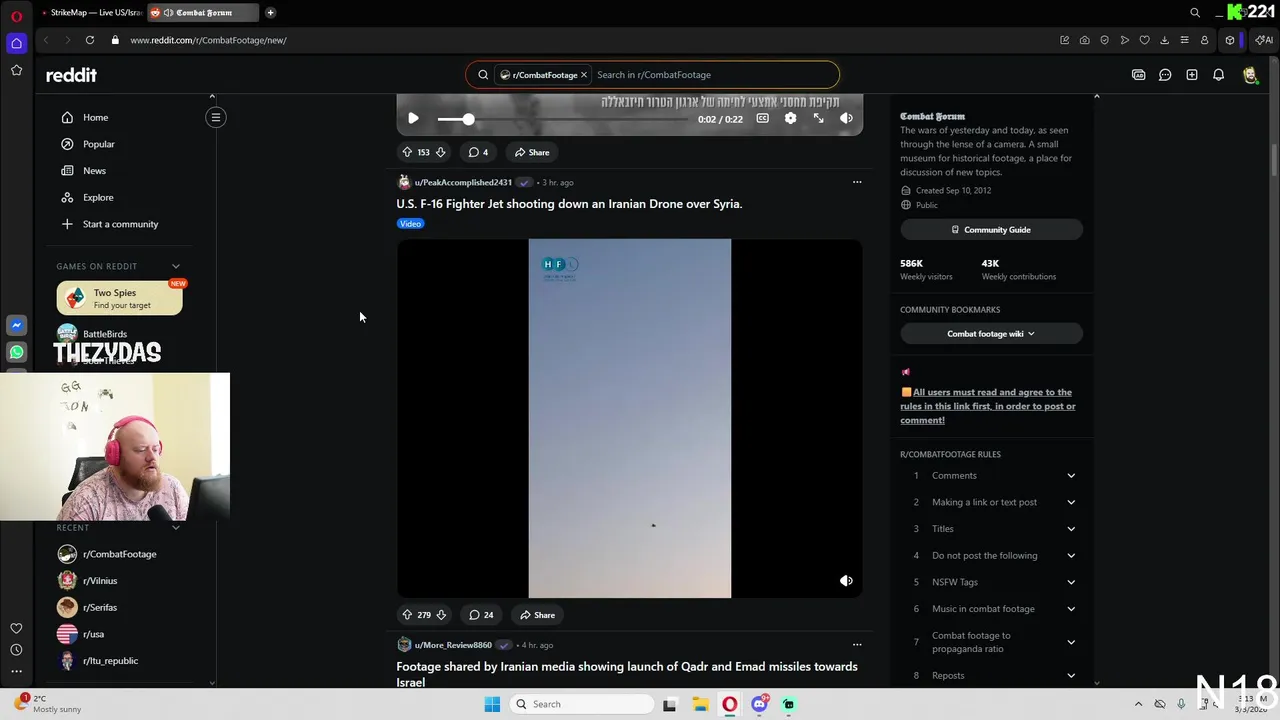Open the F-16 drone video thumbnail

630,418
